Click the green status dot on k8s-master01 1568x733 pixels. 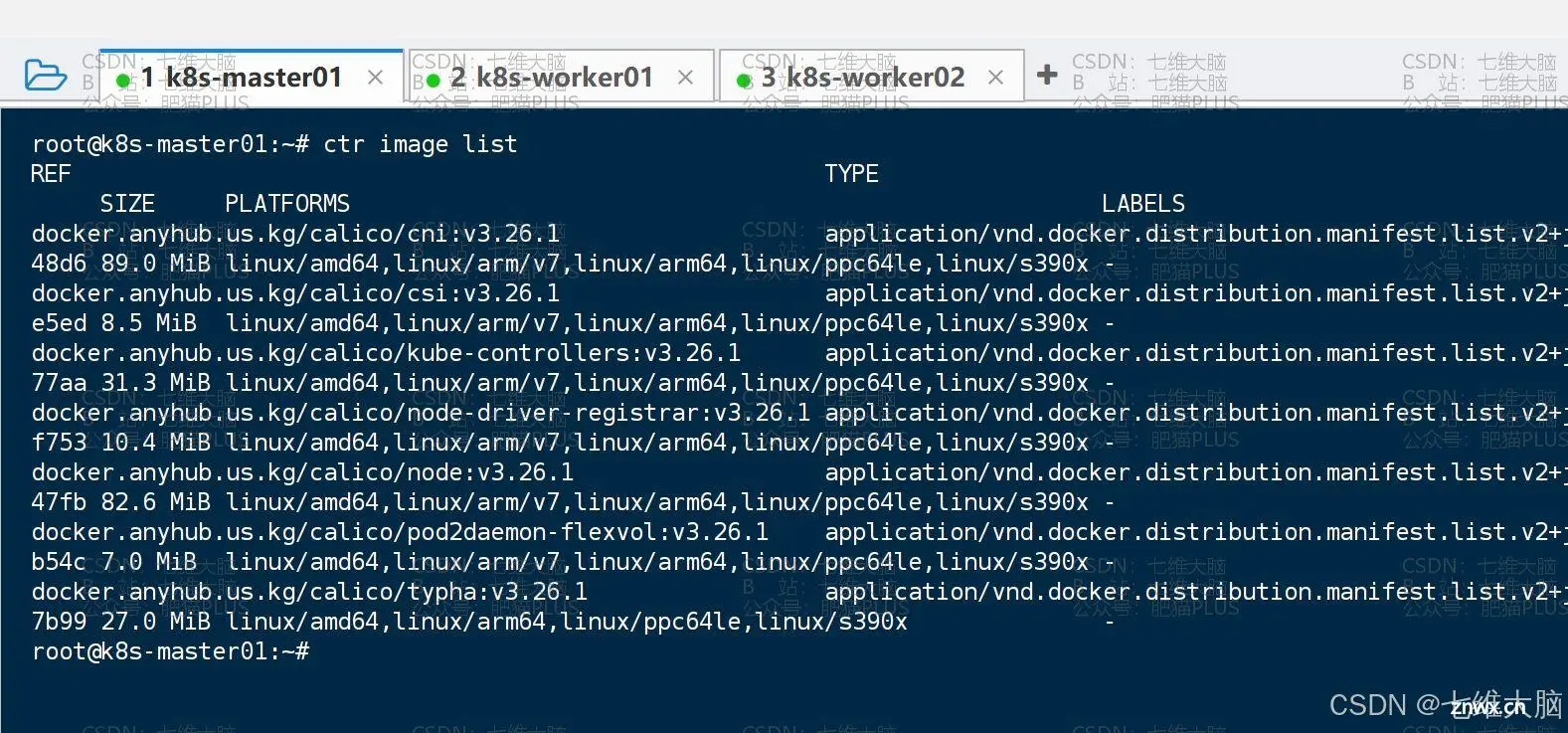pyautogui.click(x=123, y=81)
